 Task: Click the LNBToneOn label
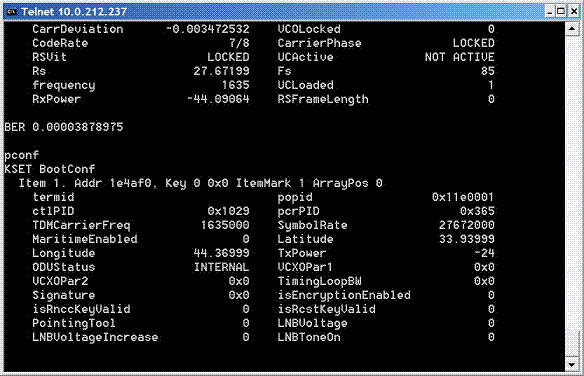point(309,338)
